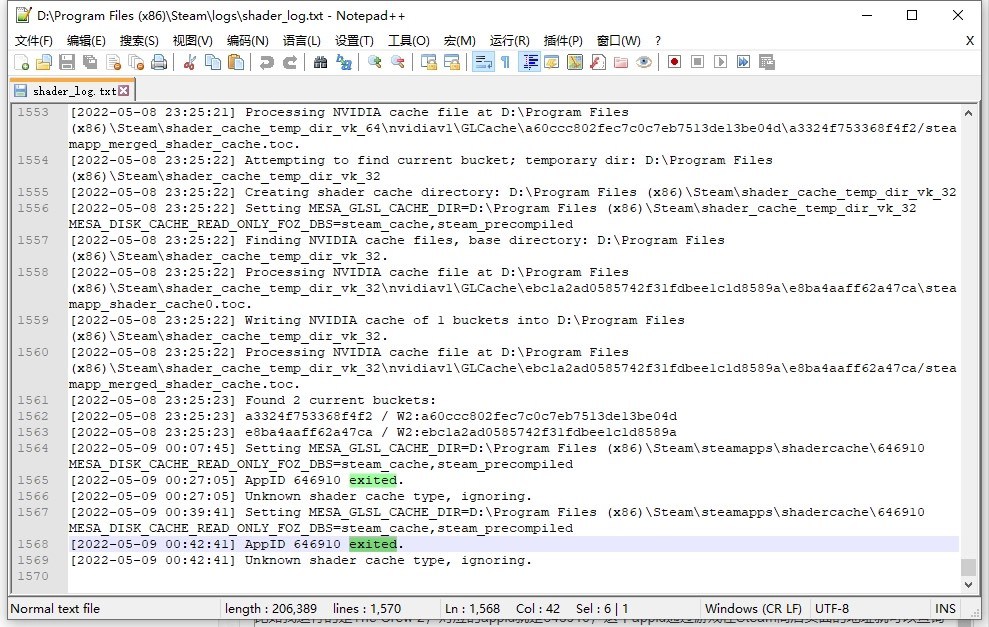Open the 宏(M) menu
989x627 pixels.
[x=459, y=40]
